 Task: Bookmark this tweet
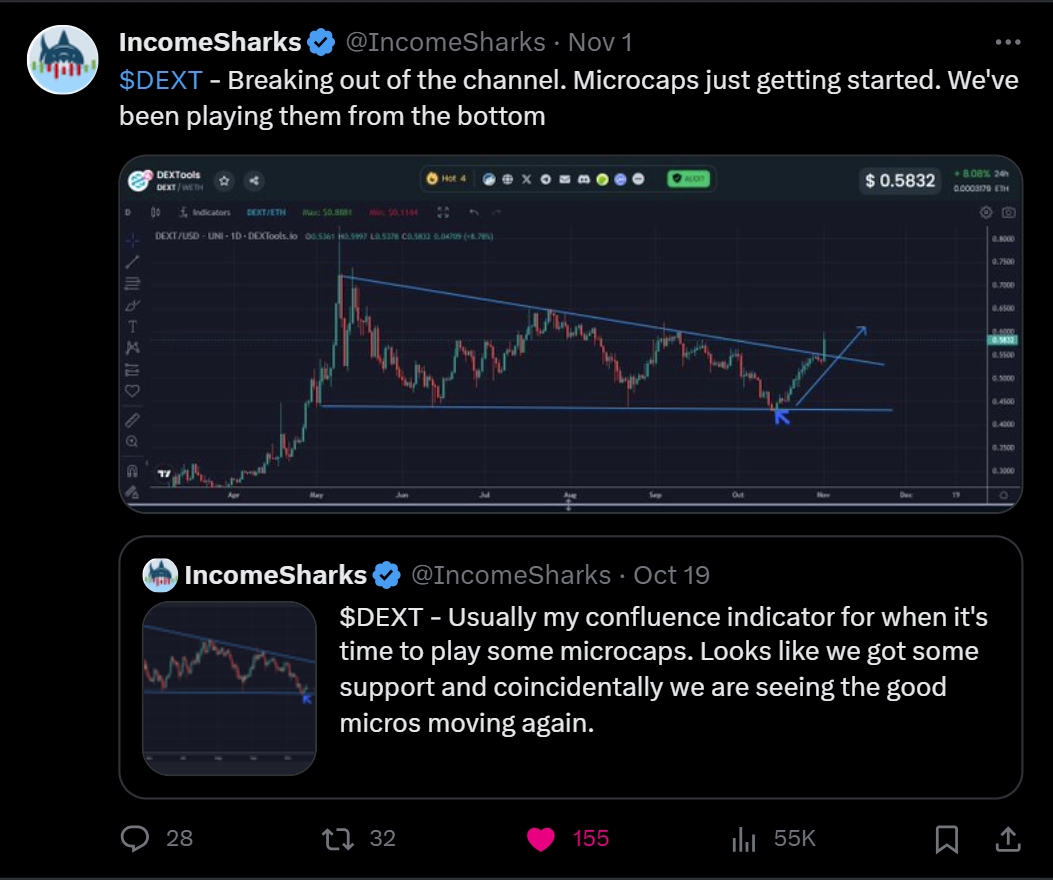point(946,839)
